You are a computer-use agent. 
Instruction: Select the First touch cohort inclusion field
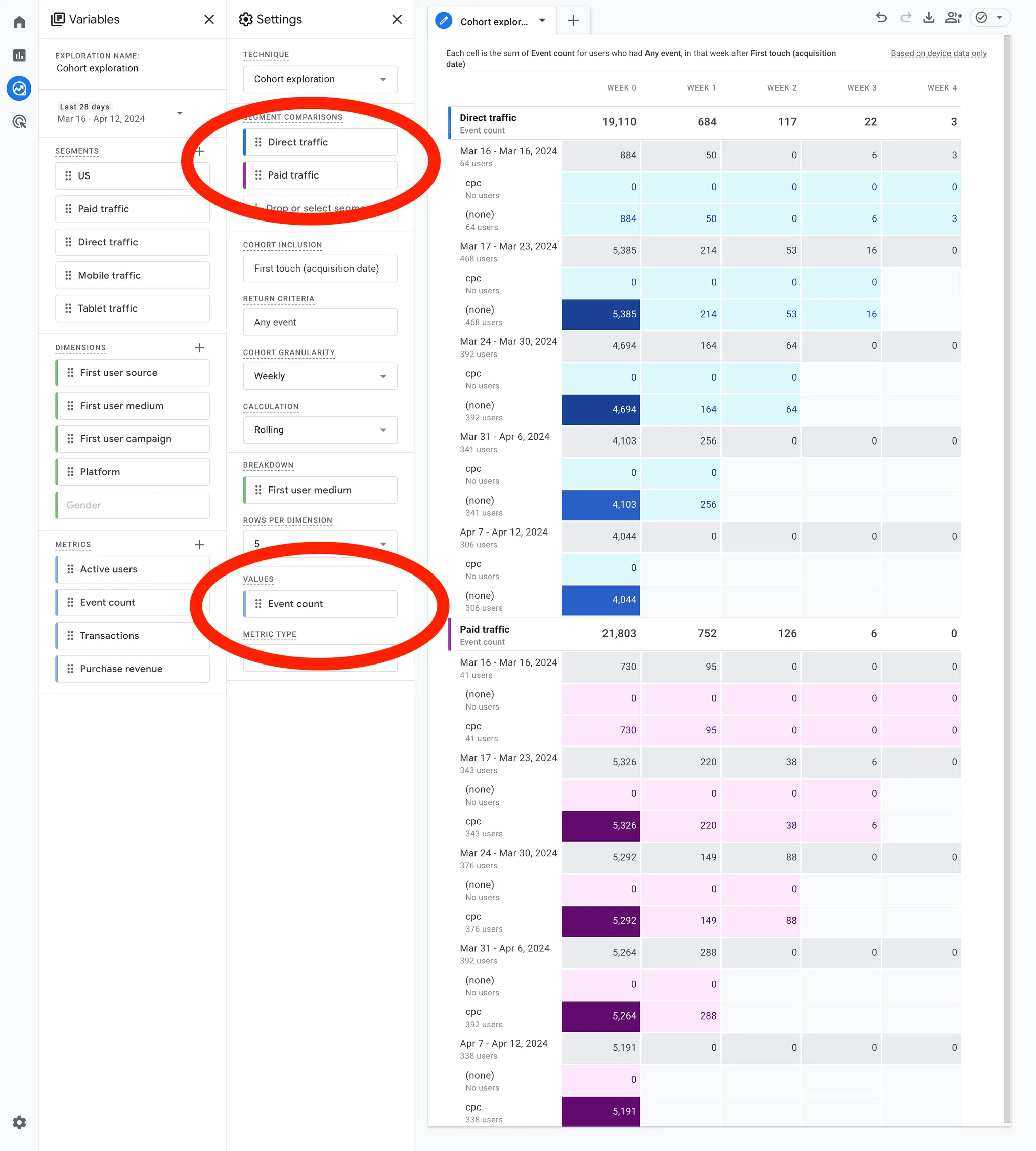coord(320,269)
